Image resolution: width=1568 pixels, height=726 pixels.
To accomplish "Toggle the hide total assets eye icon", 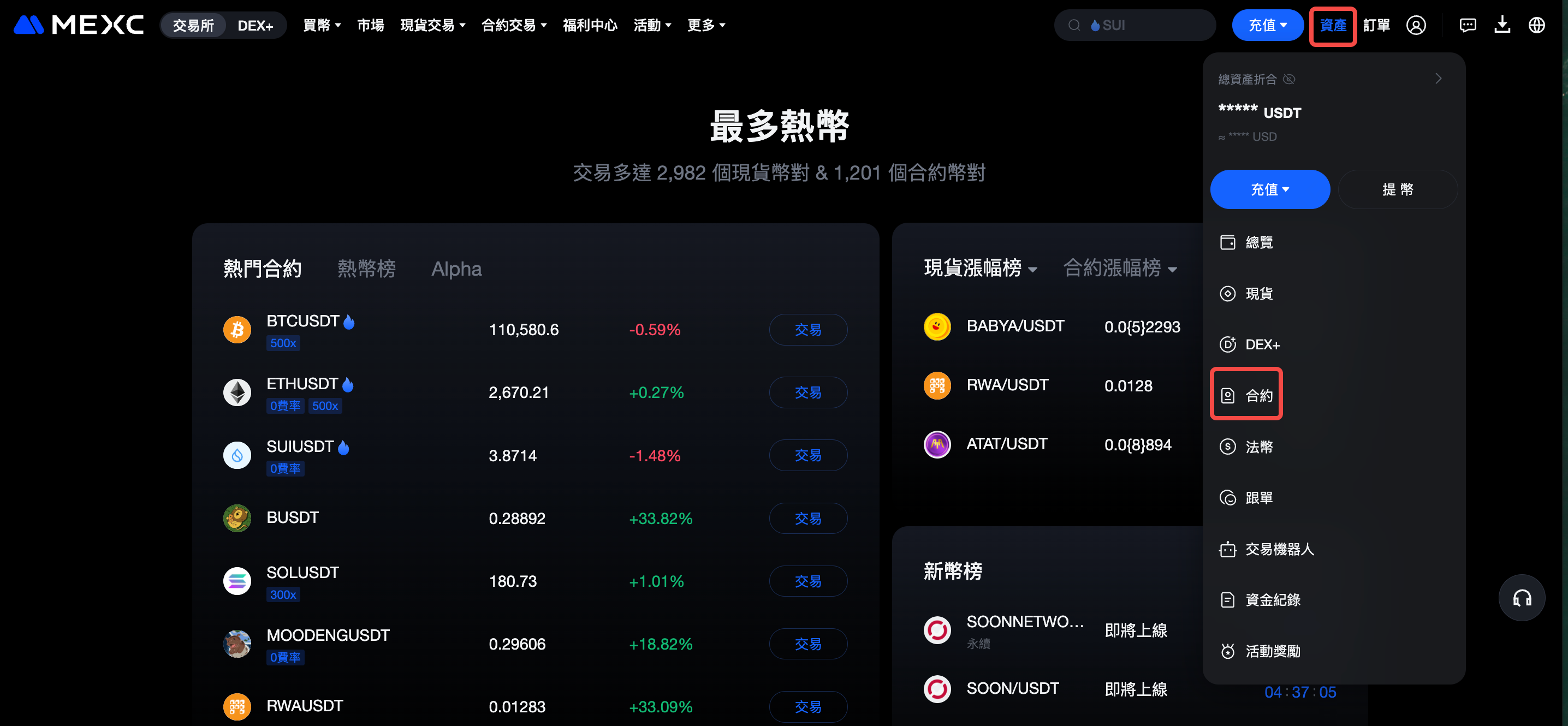I will pos(1288,79).
